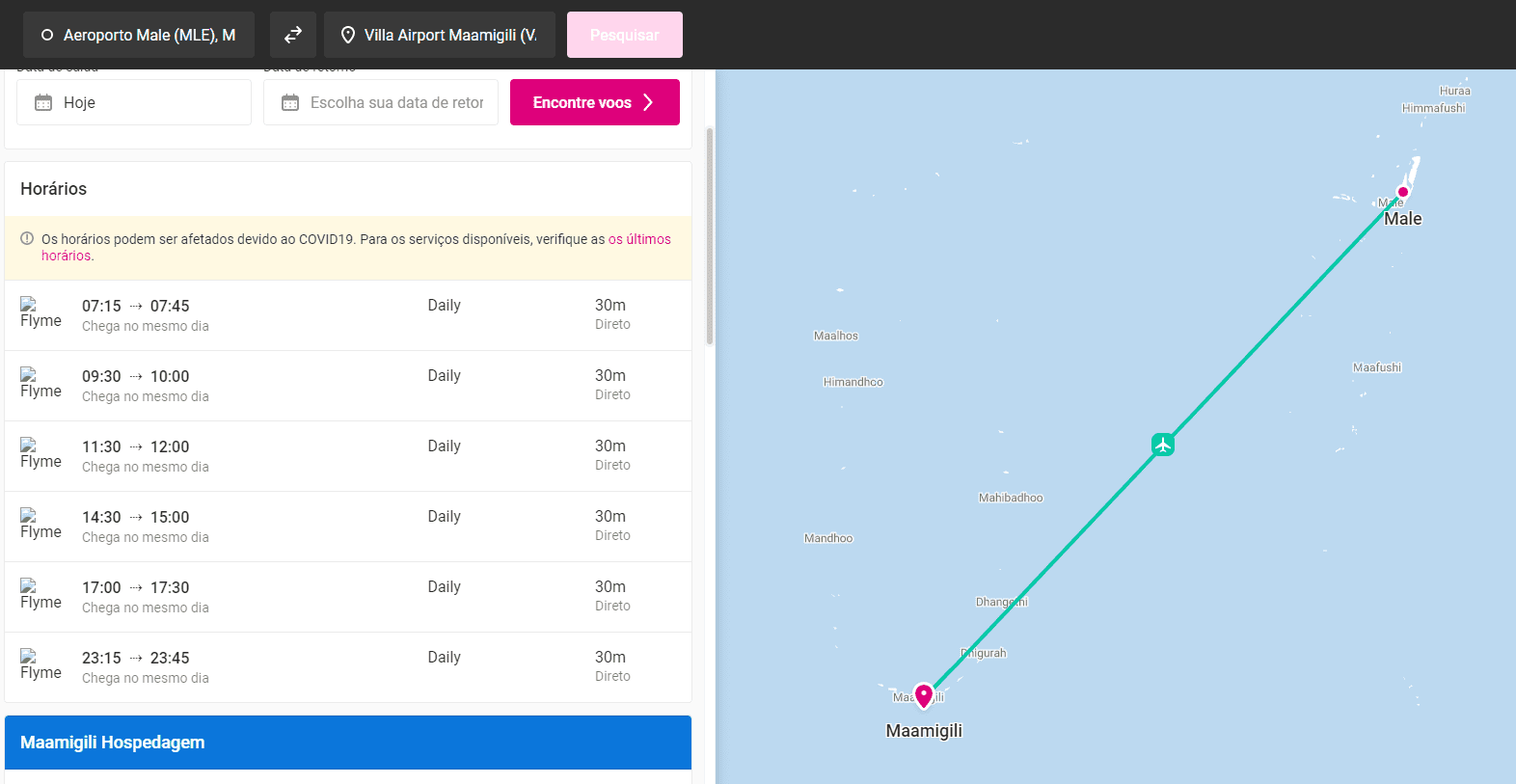Click the Male map pin marker
This screenshot has height=784, width=1516.
click(x=1403, y=191)
